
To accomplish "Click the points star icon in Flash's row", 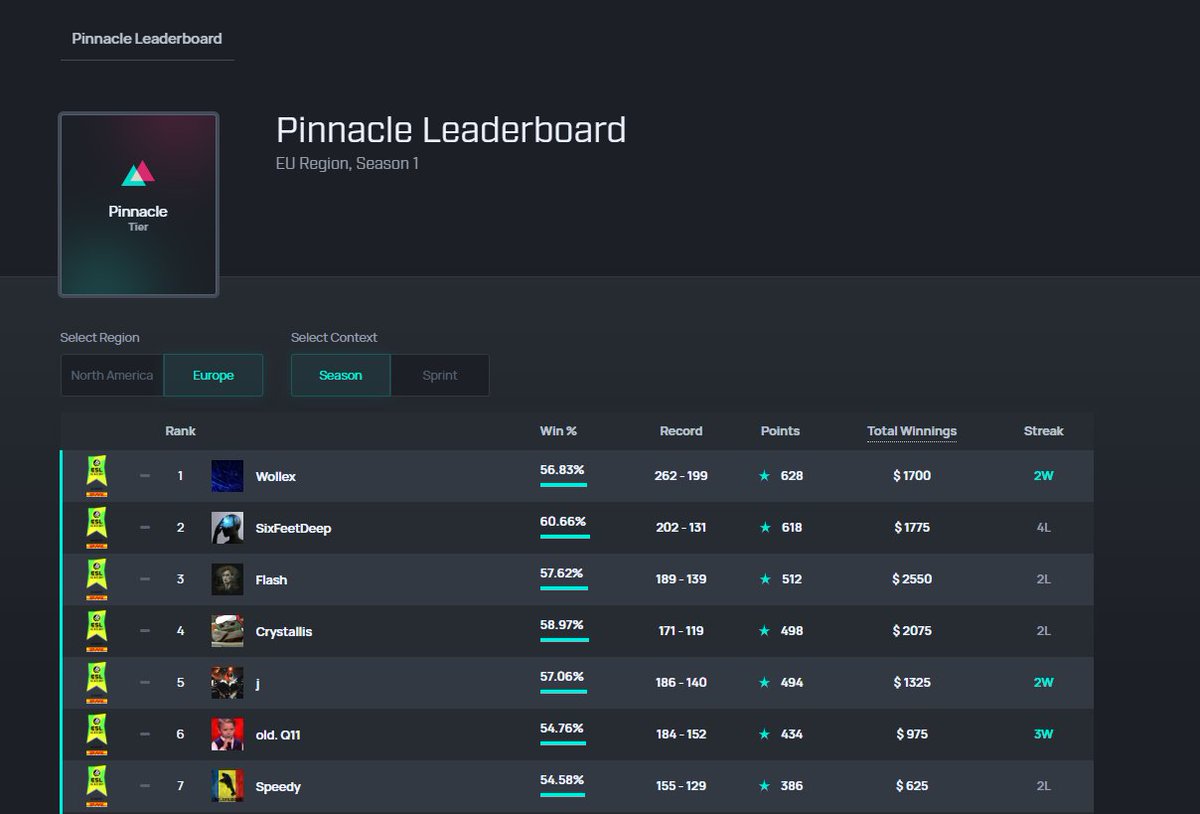I will point(764,579).
